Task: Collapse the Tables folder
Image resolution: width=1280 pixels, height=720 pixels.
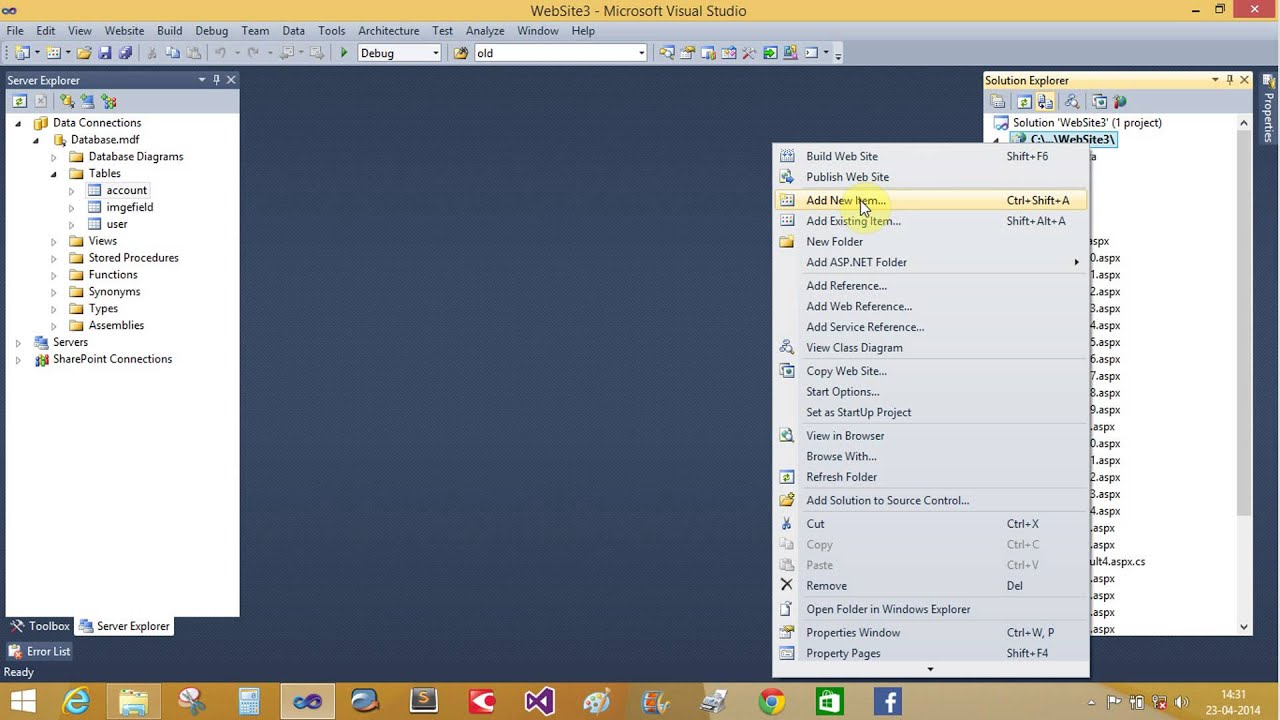Action: pyautogui.click(x=54, y=174)
